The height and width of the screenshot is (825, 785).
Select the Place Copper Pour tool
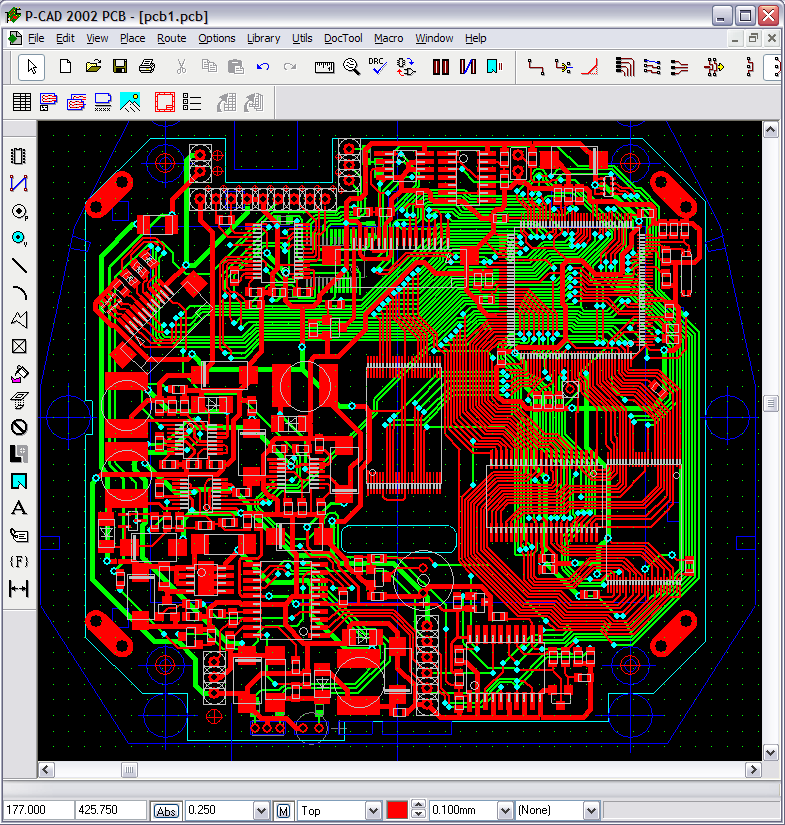[x=19, y=373]
